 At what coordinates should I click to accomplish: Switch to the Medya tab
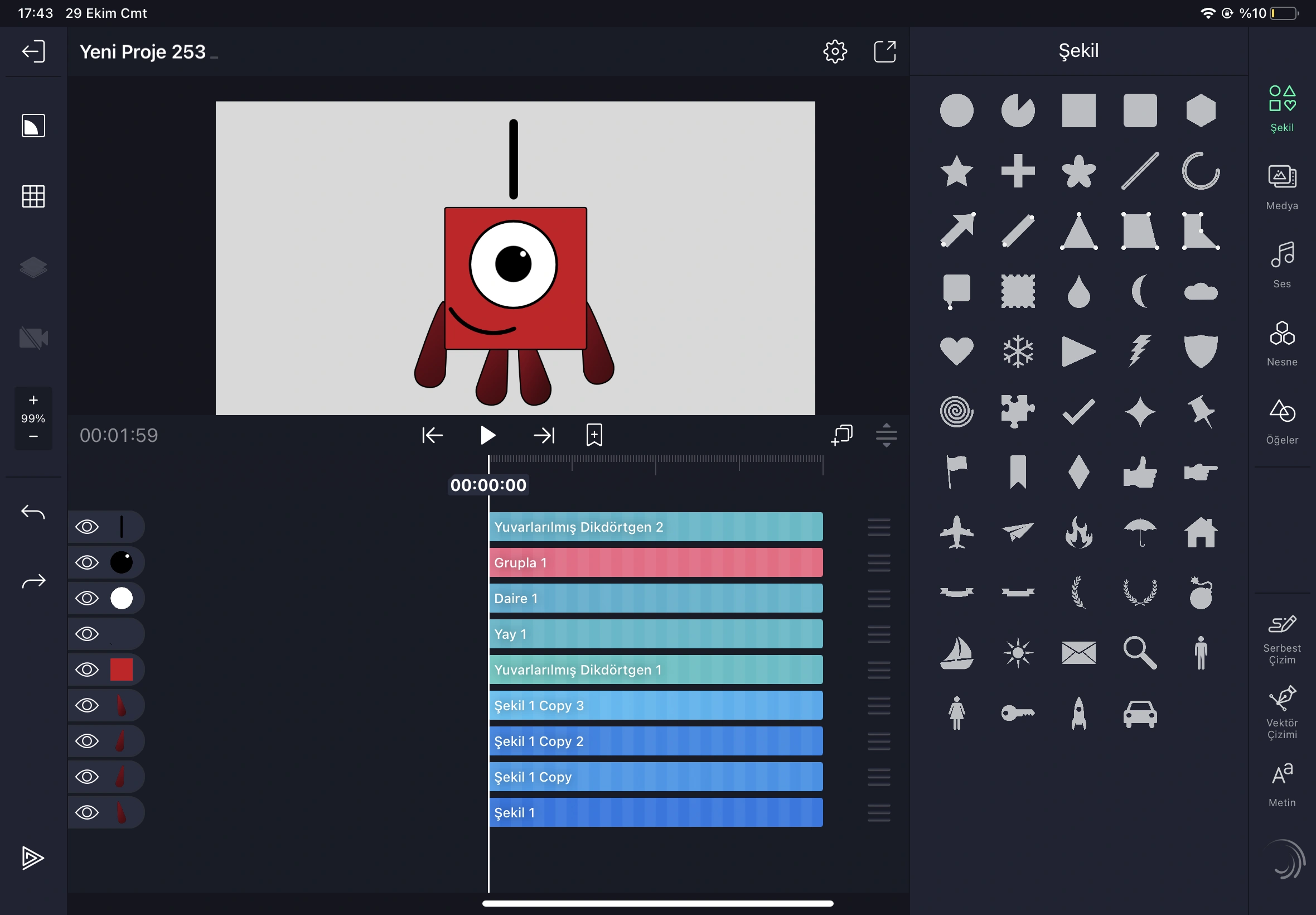(1281, 186)
